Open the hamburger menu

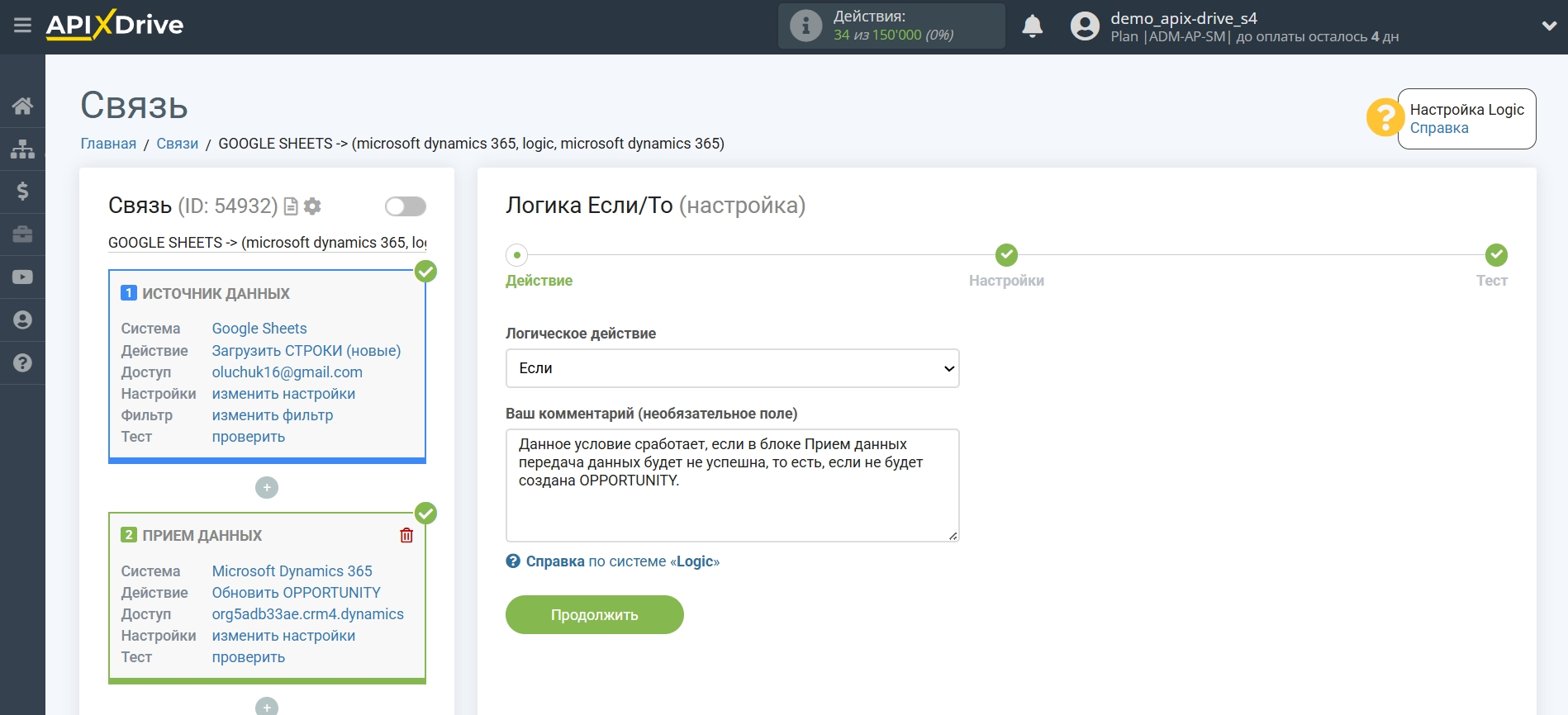pyautogui.click(x=22, y=26)
